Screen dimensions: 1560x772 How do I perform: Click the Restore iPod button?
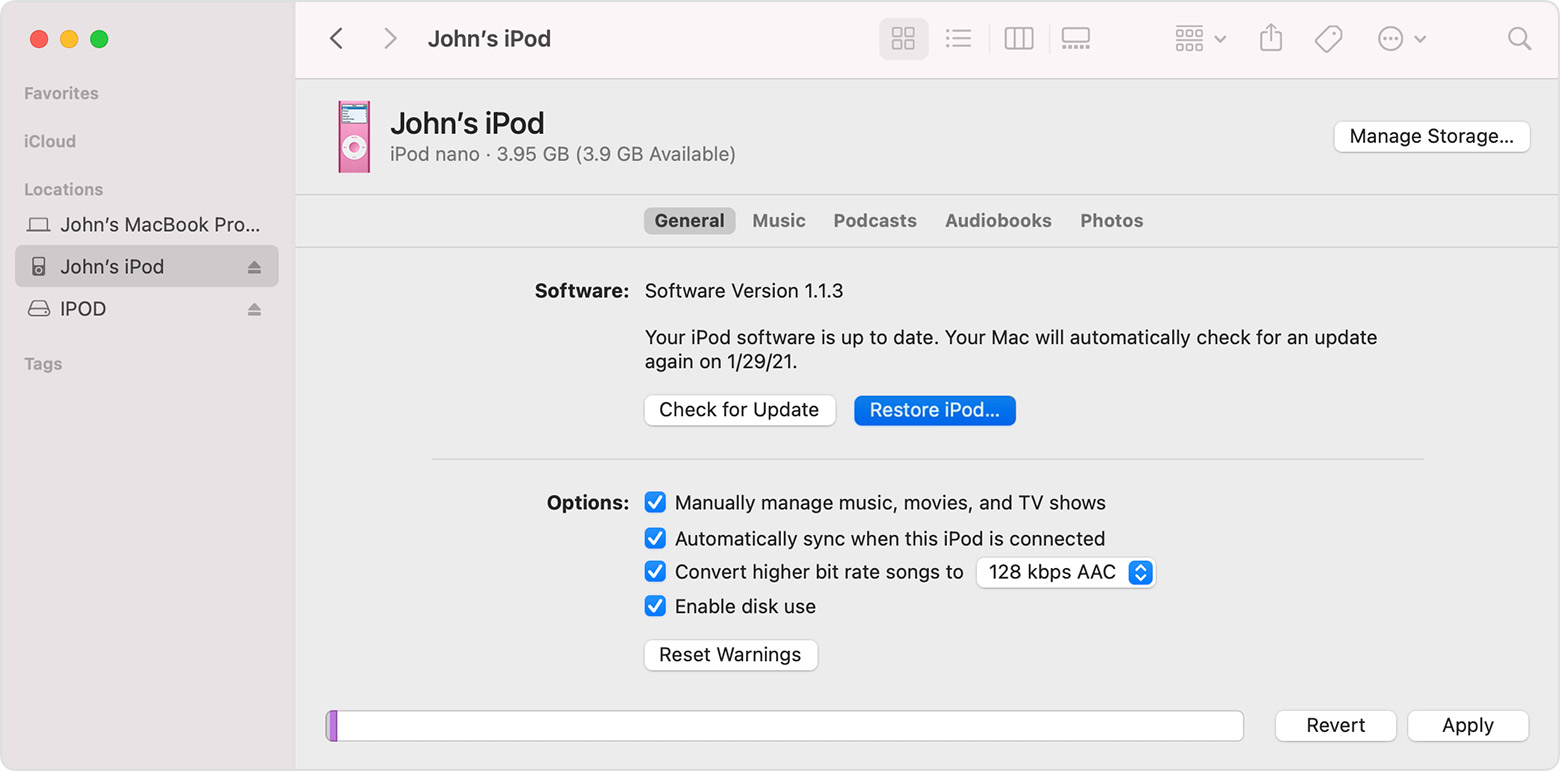pyautogui.click(x=934, y=410)
